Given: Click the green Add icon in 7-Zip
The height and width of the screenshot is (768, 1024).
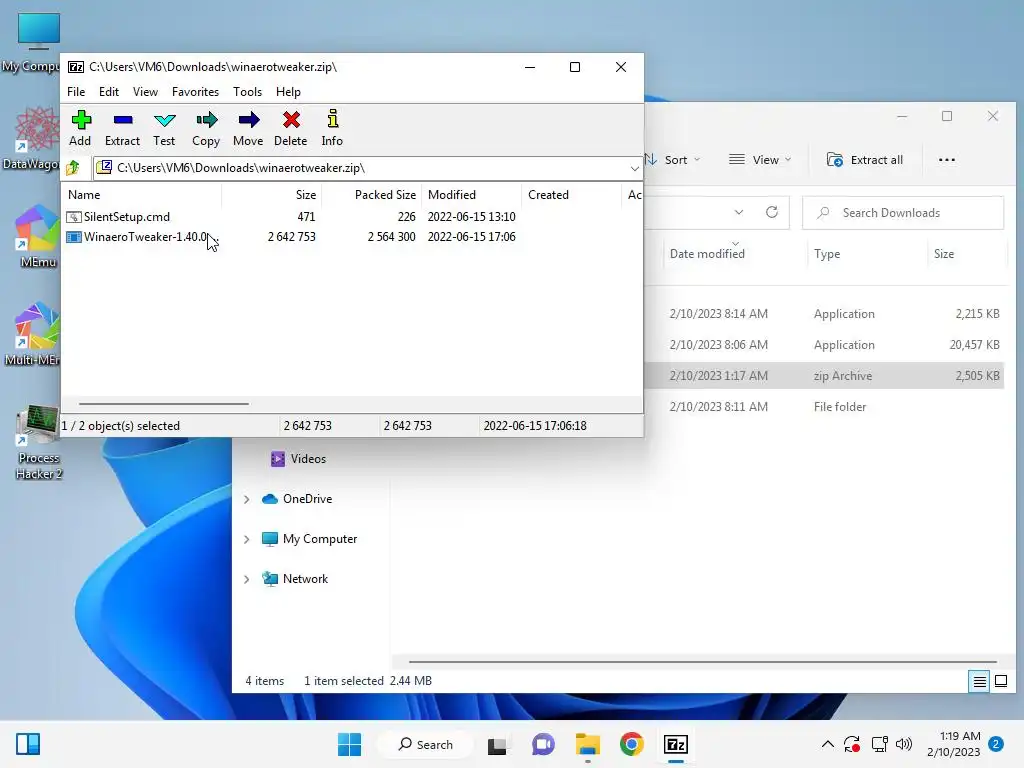Looking at the screenshot, I should click(81, 120).
